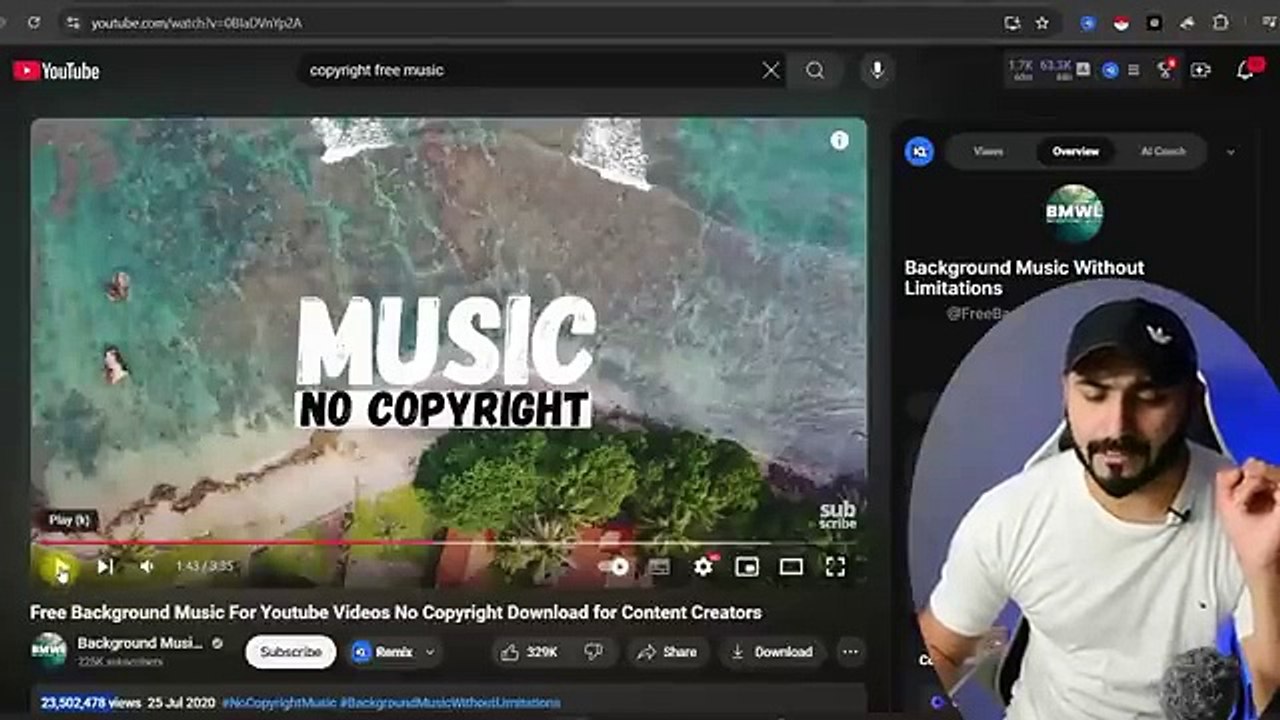Open the channel avatar next to Background Musi...
Screen dimensions: 1280x720
(49, 650)
